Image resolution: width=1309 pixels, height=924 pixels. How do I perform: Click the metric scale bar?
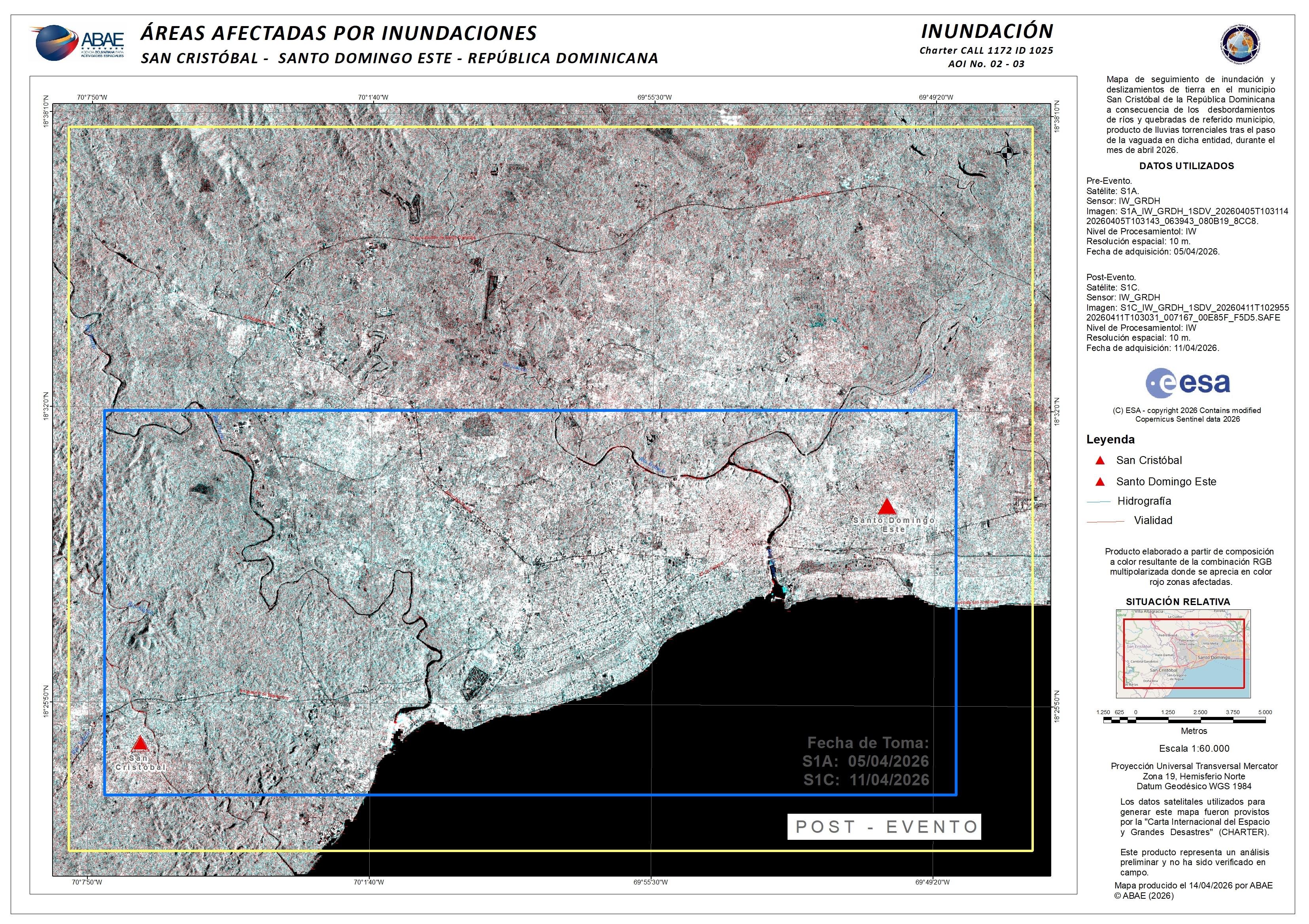[x=1184, y=720]
